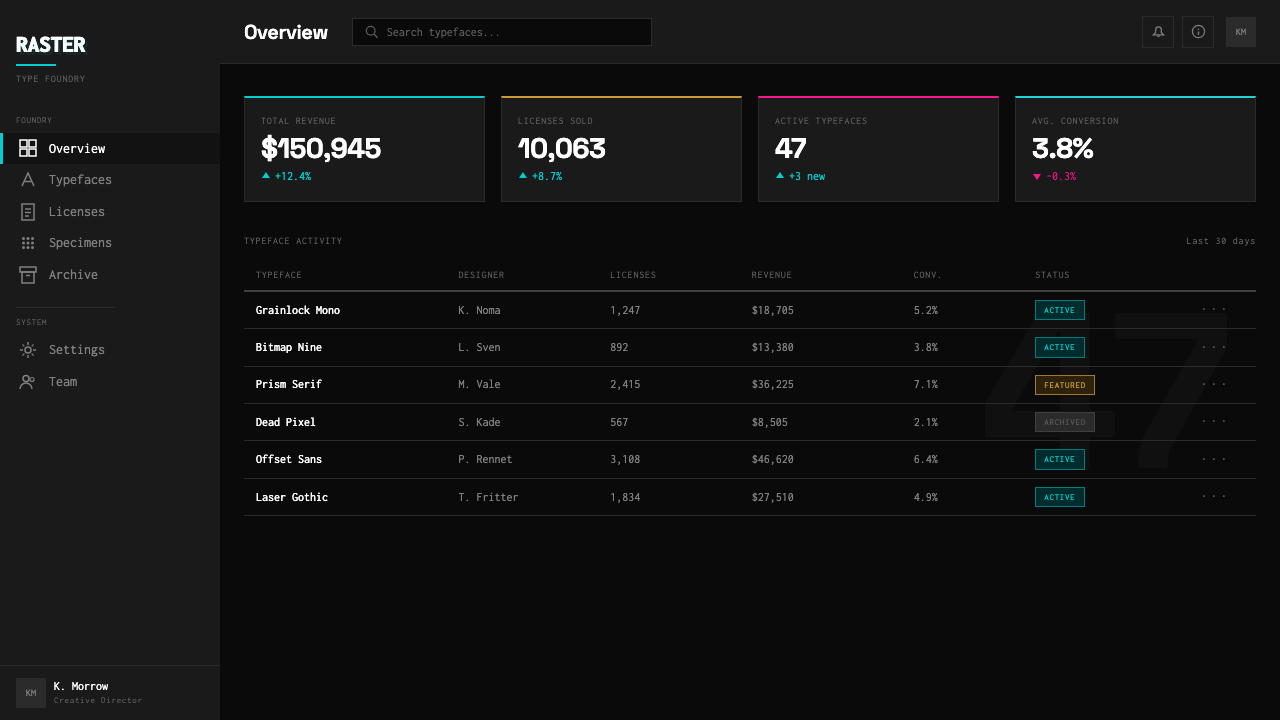Open row options for Dead Pixel
1280x720 pixels.
click(1214, 422)
